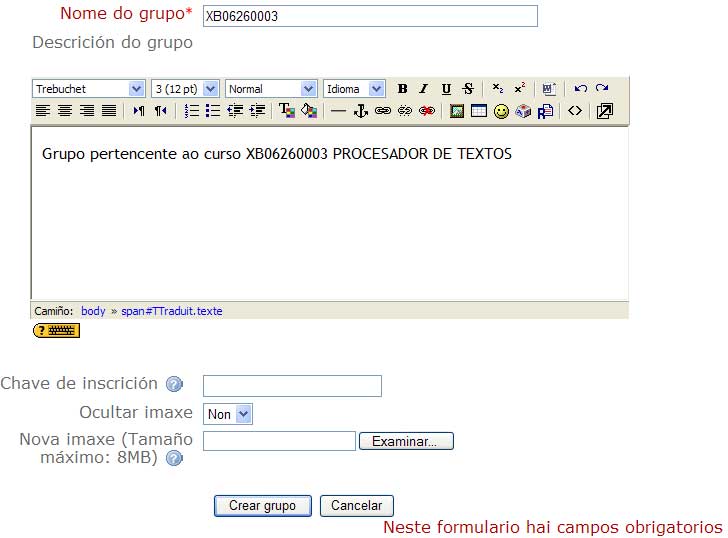Enlarge the editor to fullscreen
Image resolution: width=728 pixels, height=538 pixels.
[x=604, y=111]
